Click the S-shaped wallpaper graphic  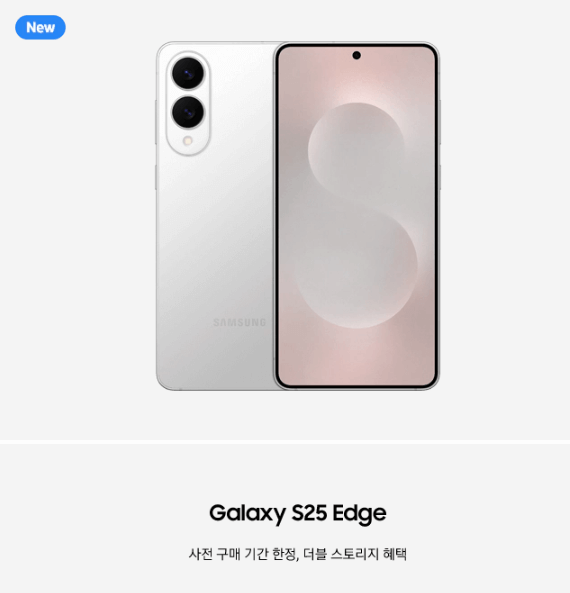356,215
